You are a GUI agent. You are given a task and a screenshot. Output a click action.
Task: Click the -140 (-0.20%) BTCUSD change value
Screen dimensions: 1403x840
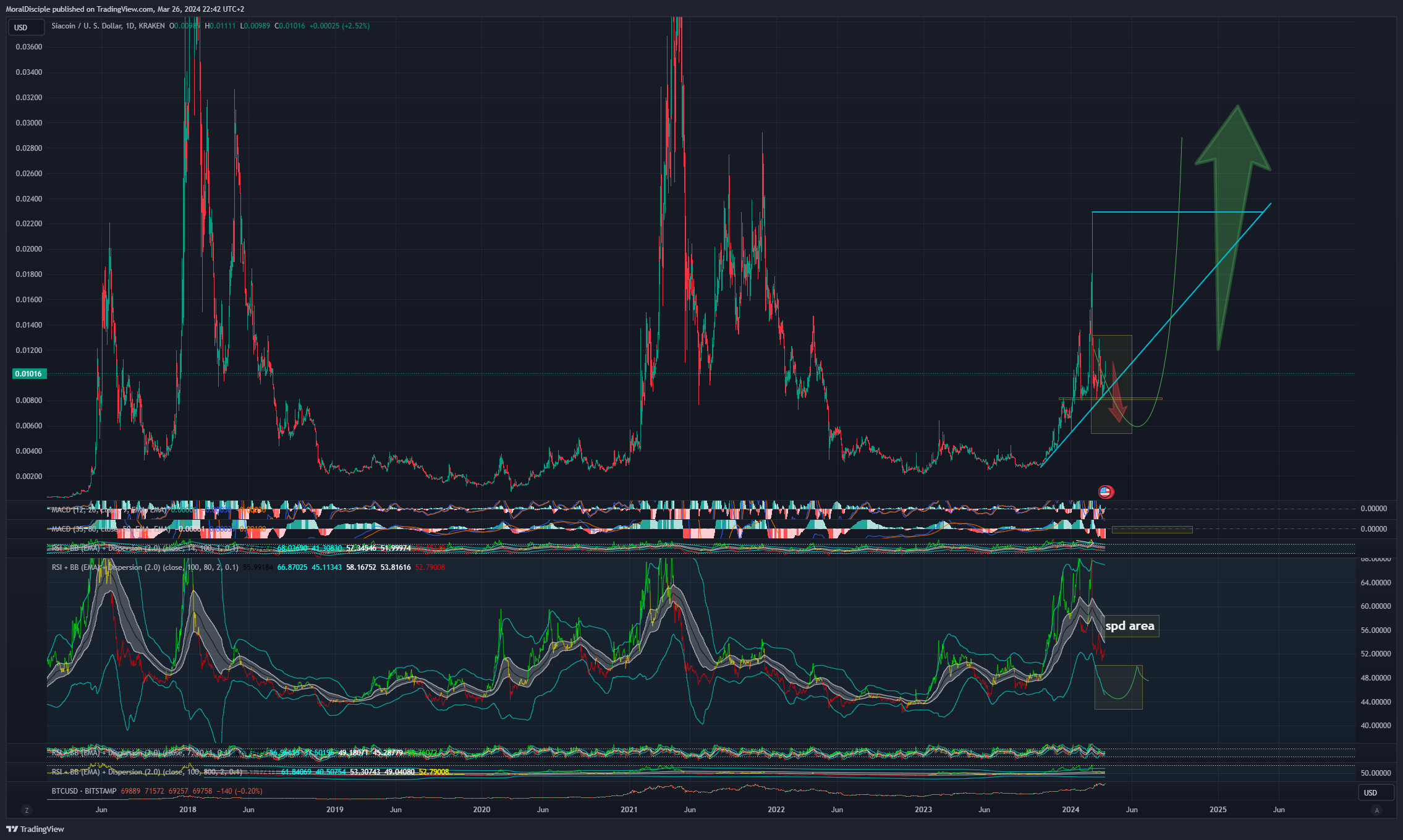coord(240,791)
